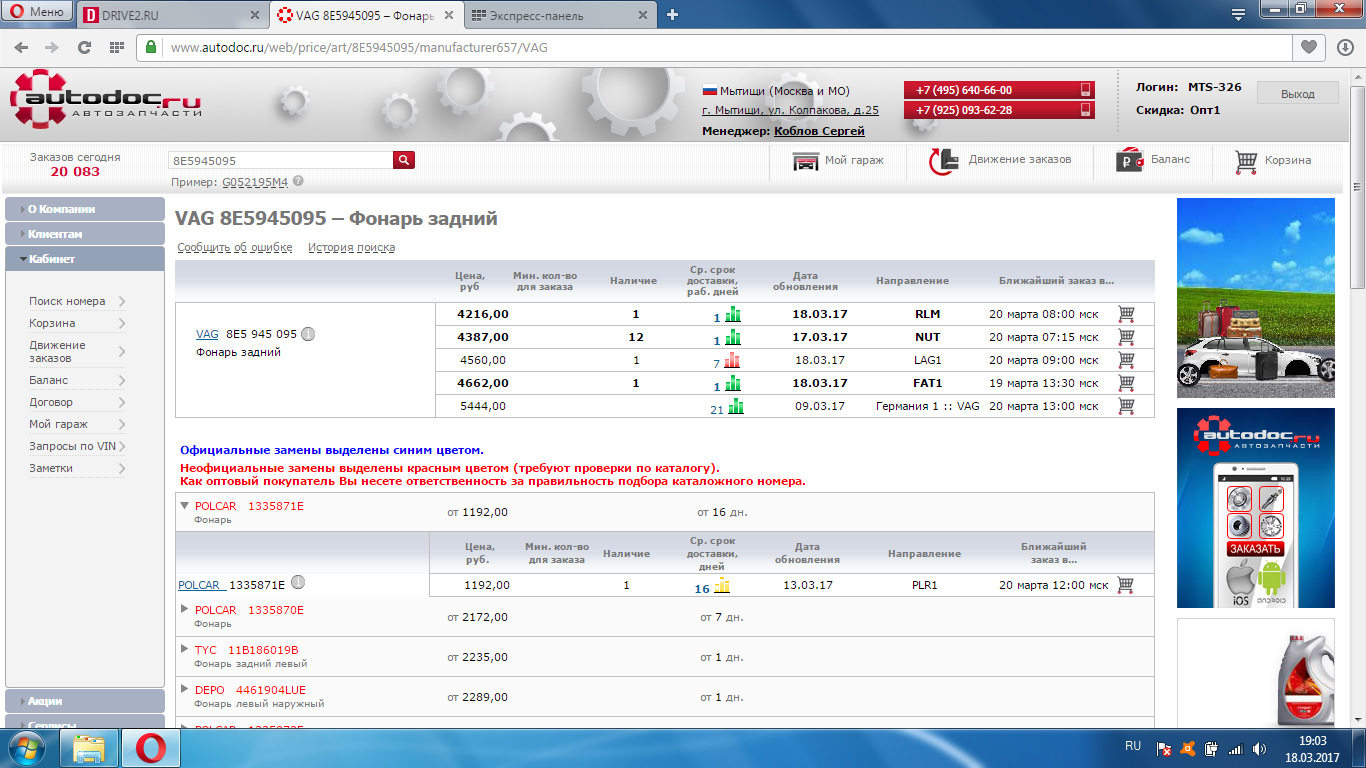The height and width of the screenshot is (768, 1366).
Task: Click browser back arrow
Action: point(21,47)
